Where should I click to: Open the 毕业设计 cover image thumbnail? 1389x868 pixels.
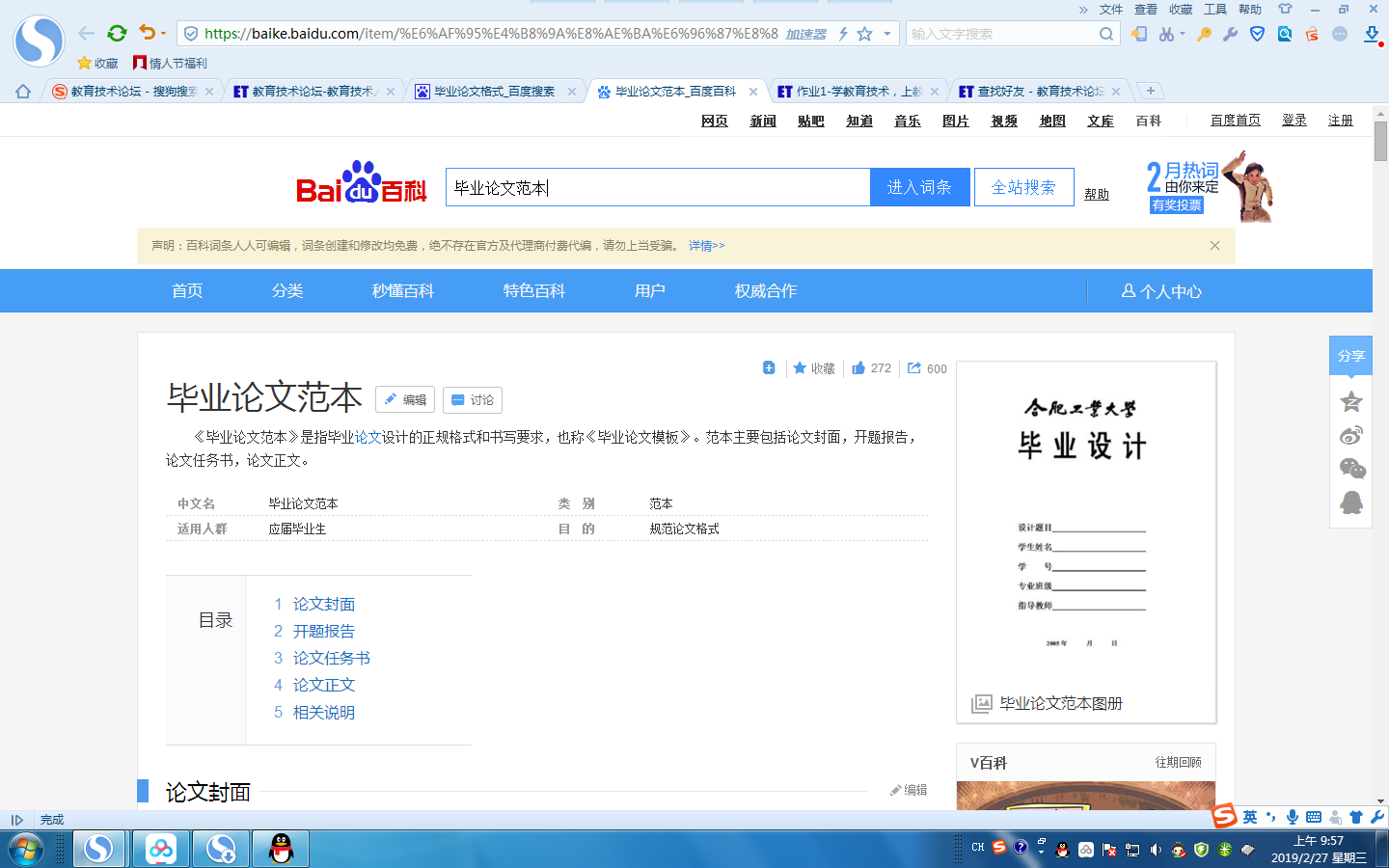[1086, 525]
